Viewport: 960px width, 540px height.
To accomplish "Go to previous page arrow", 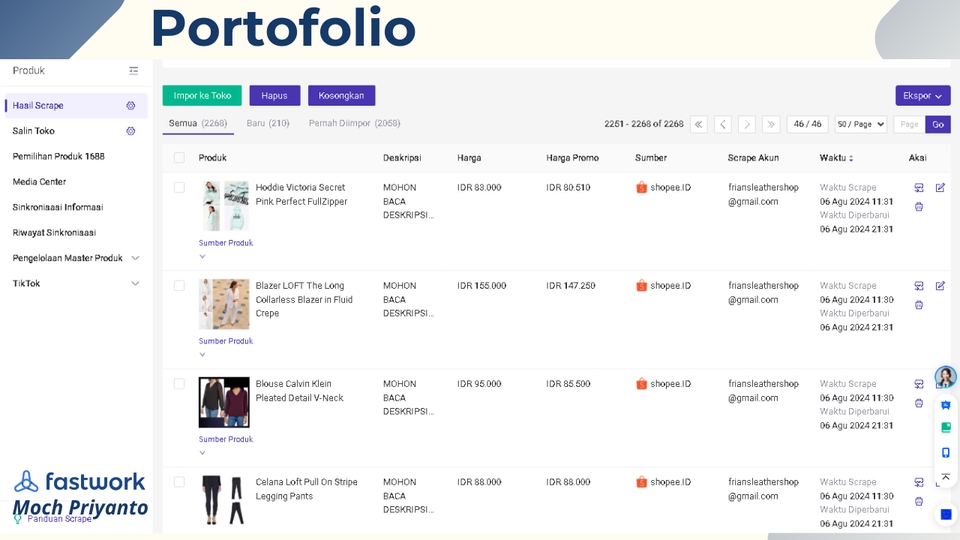I will click(x=723, y=124).
